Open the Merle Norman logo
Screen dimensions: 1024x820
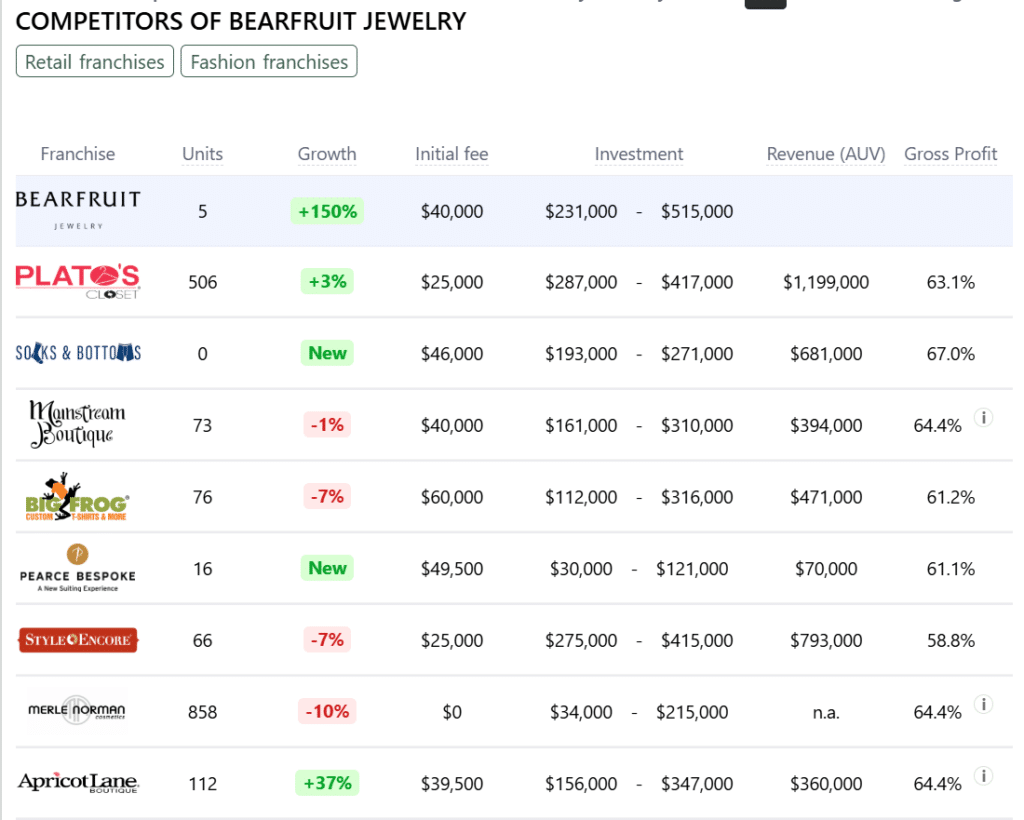point(77,710)
